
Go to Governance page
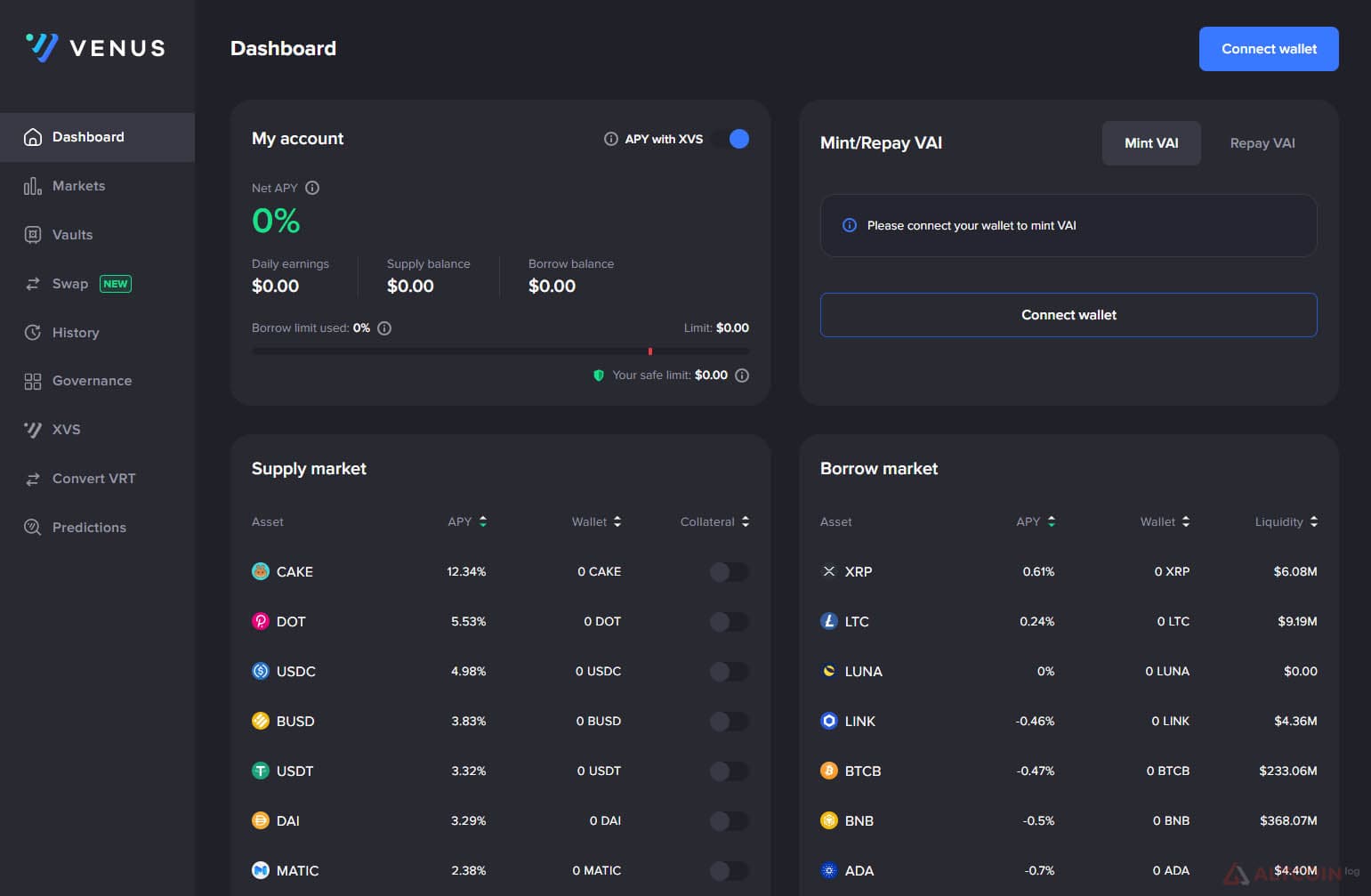[97, 381]
